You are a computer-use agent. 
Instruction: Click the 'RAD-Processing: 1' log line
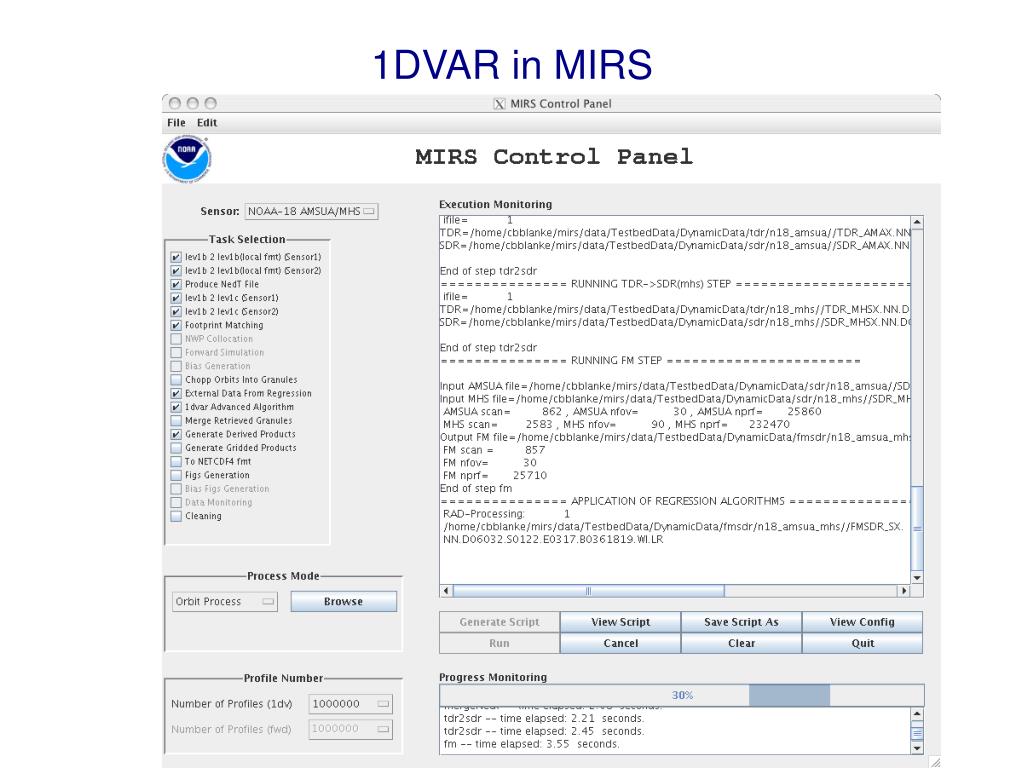click(x=507, y=514)
